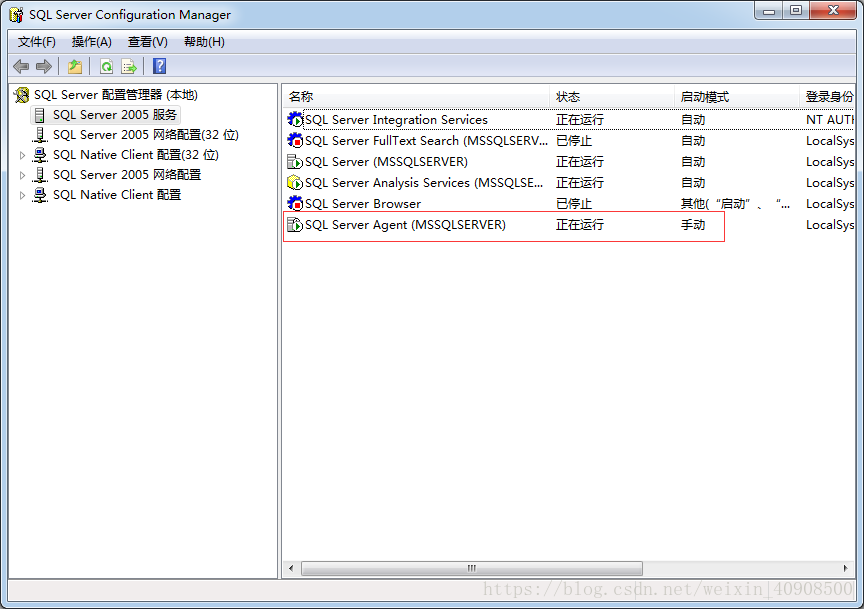864x609 pixels.
Task: Select SQL Server Agent (MSSQLSERVER) row
Action: click(x=569, y=224)
